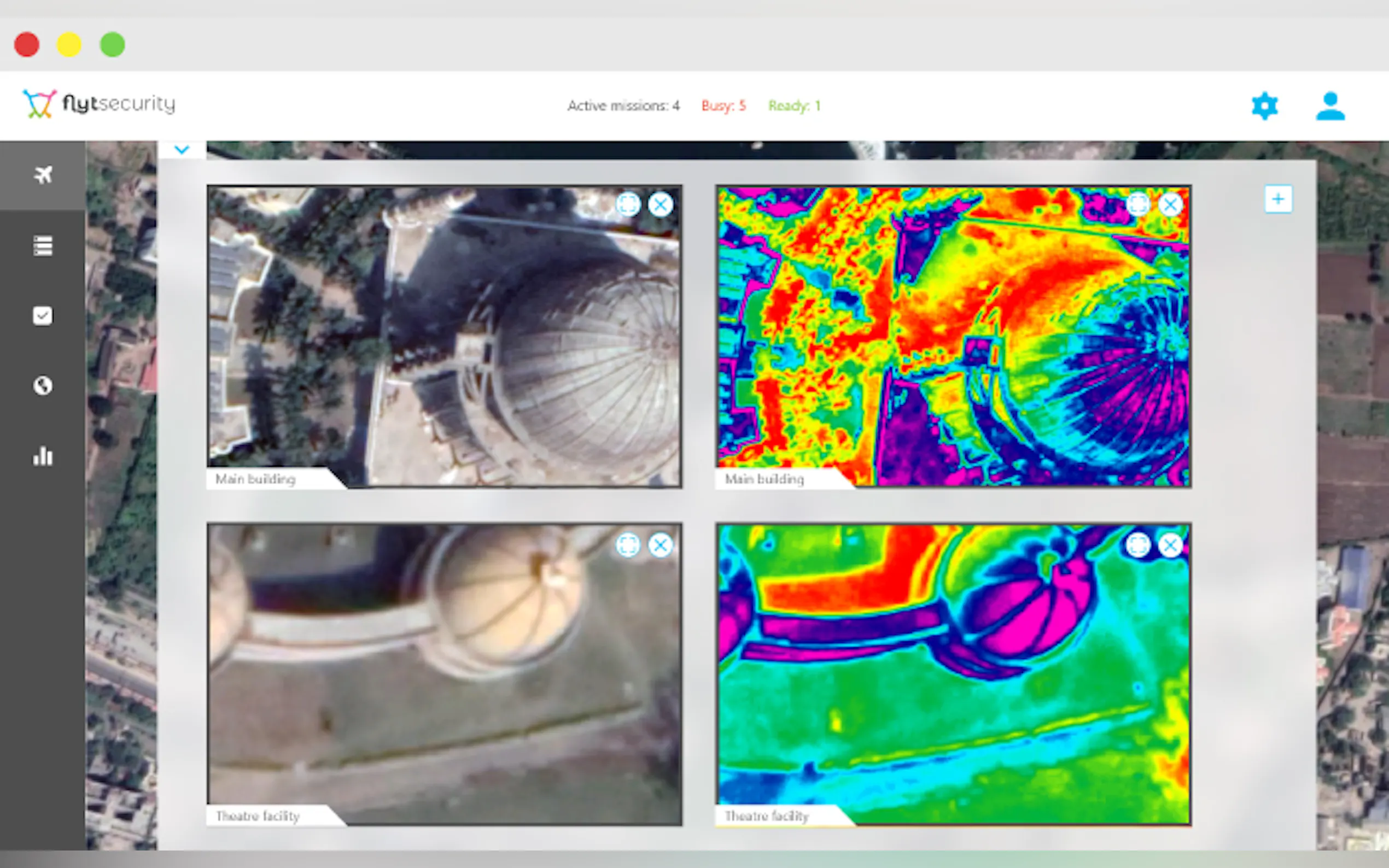
Task: Open the globe map sidebar icon
Action: click(x=43, y=386)
